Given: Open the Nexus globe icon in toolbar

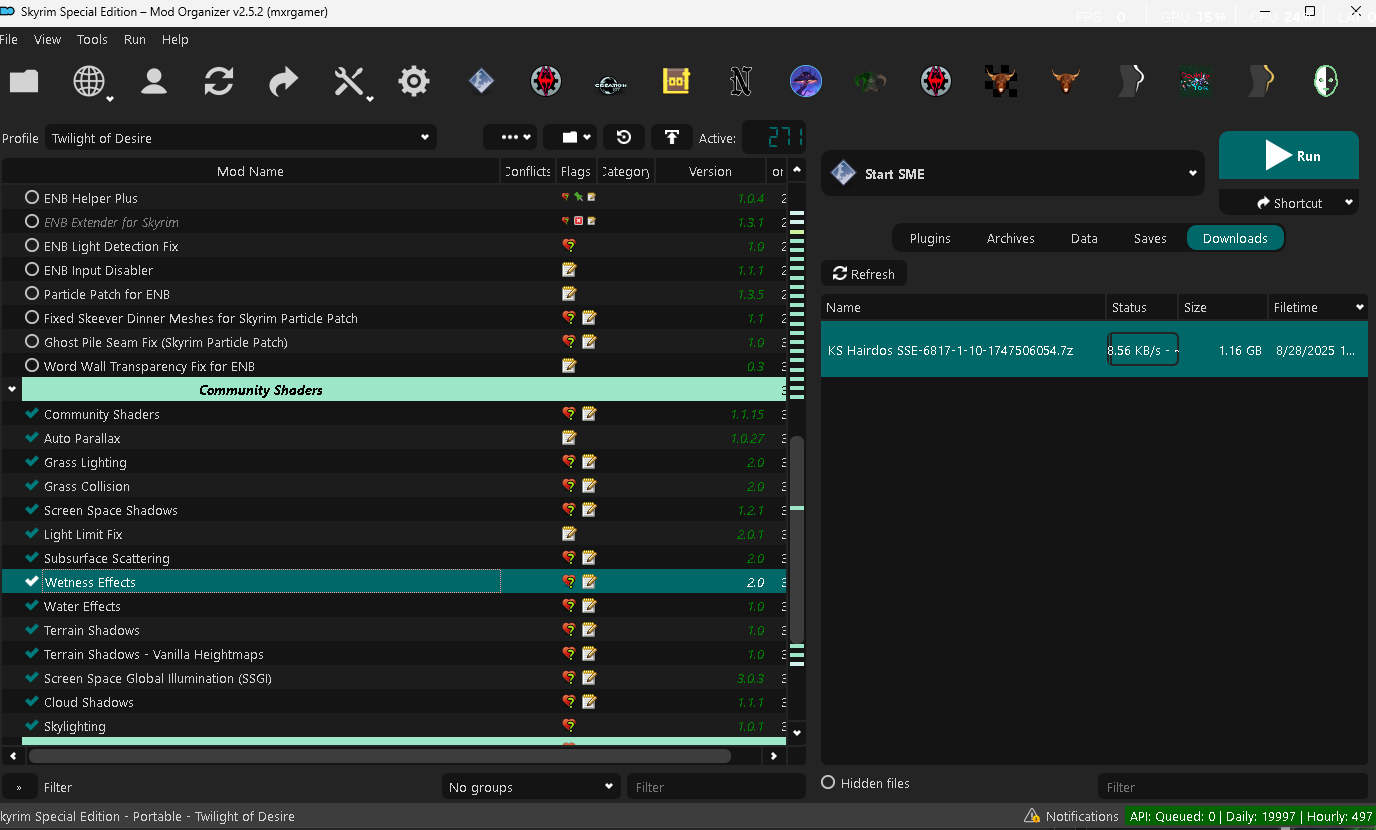Looking at the screenshot, I should 90,81.
